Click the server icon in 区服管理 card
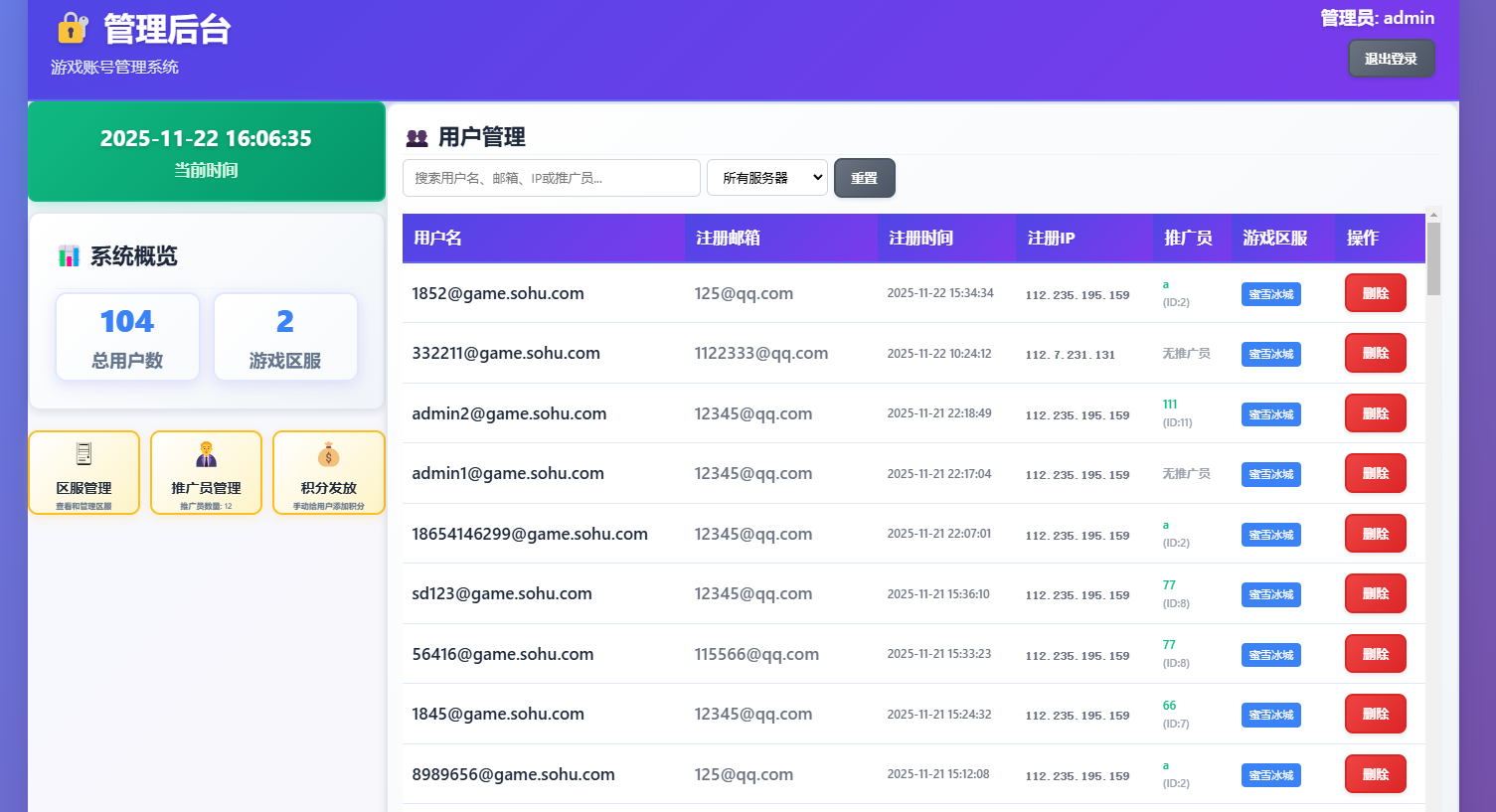1496x812 pixels. click(83, 454)
